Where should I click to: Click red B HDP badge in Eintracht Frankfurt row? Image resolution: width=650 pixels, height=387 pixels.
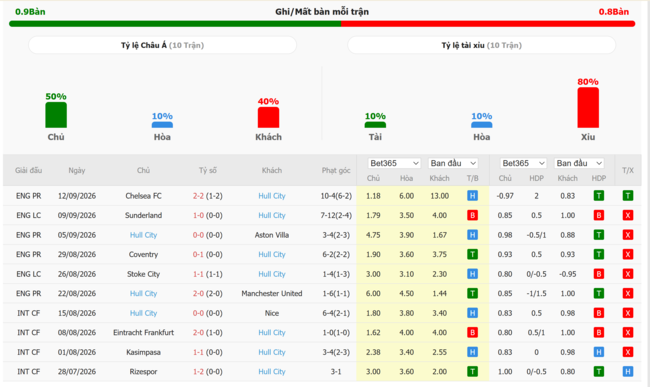coord(599,332)
